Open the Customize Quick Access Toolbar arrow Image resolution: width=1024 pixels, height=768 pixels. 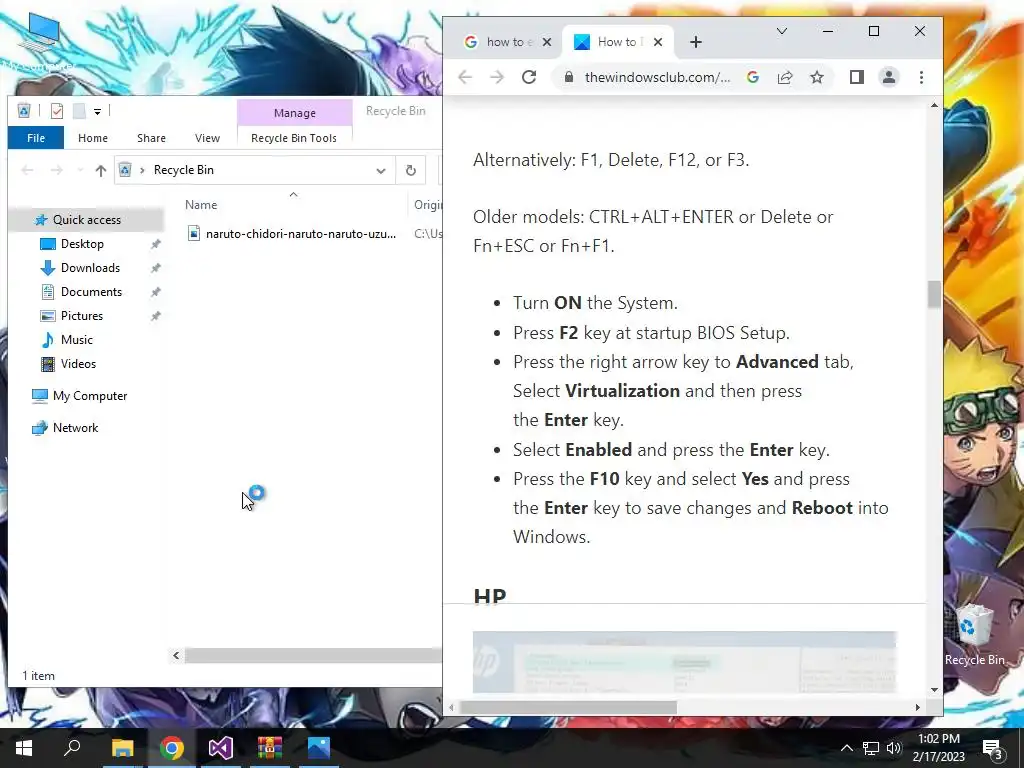97,112
